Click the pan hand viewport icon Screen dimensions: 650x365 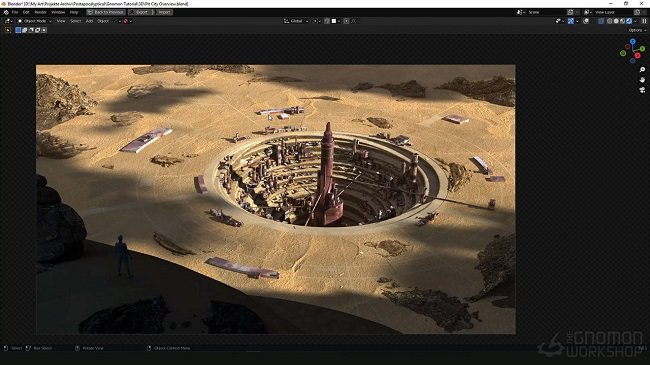[642, 80]
